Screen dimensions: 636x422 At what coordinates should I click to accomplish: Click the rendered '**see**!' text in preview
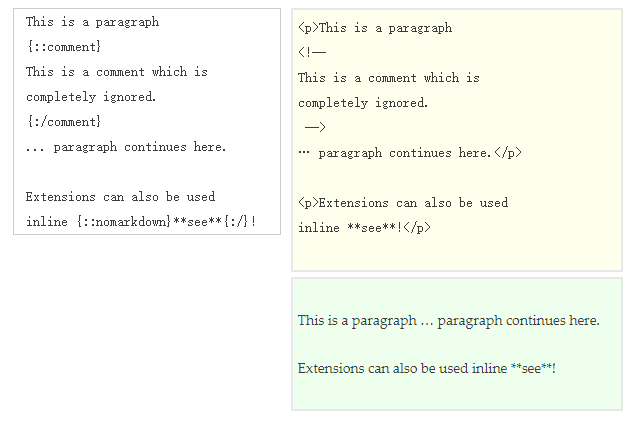[533, 368]
